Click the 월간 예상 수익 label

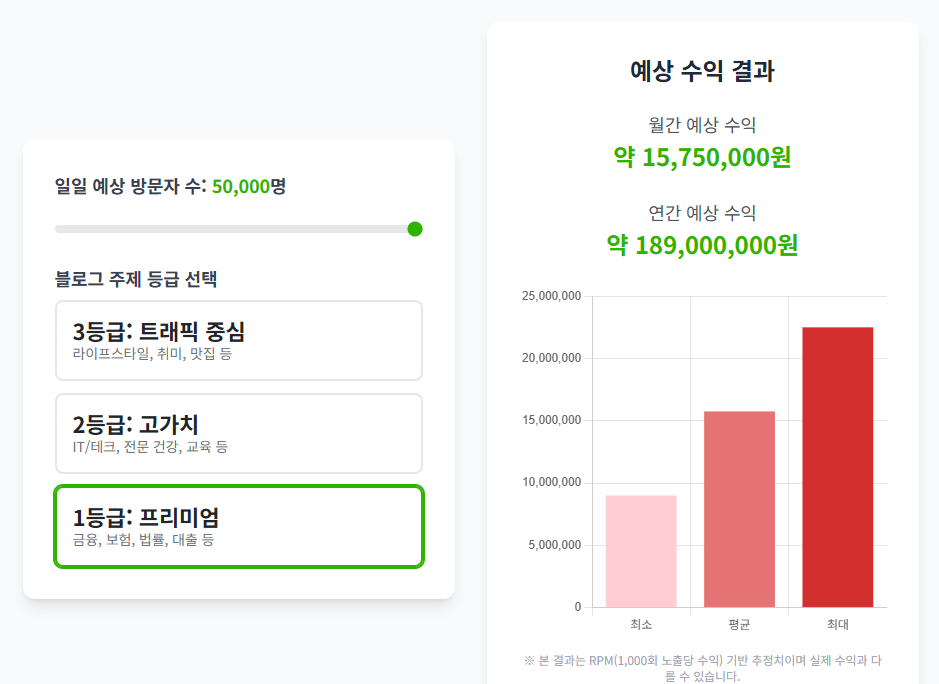[703, 126]
